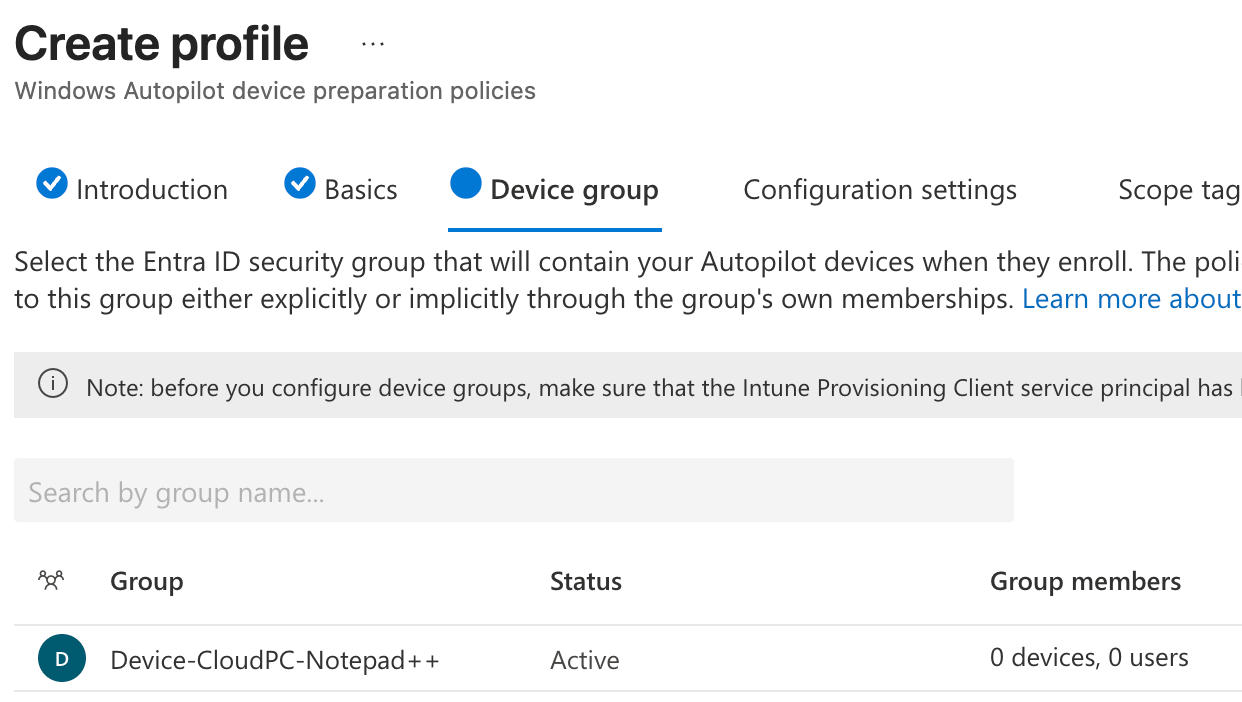Viewport: 1242px width, 702px height.
Task: Switch to the Basics tab label
Action: click(x=361, y=190)
